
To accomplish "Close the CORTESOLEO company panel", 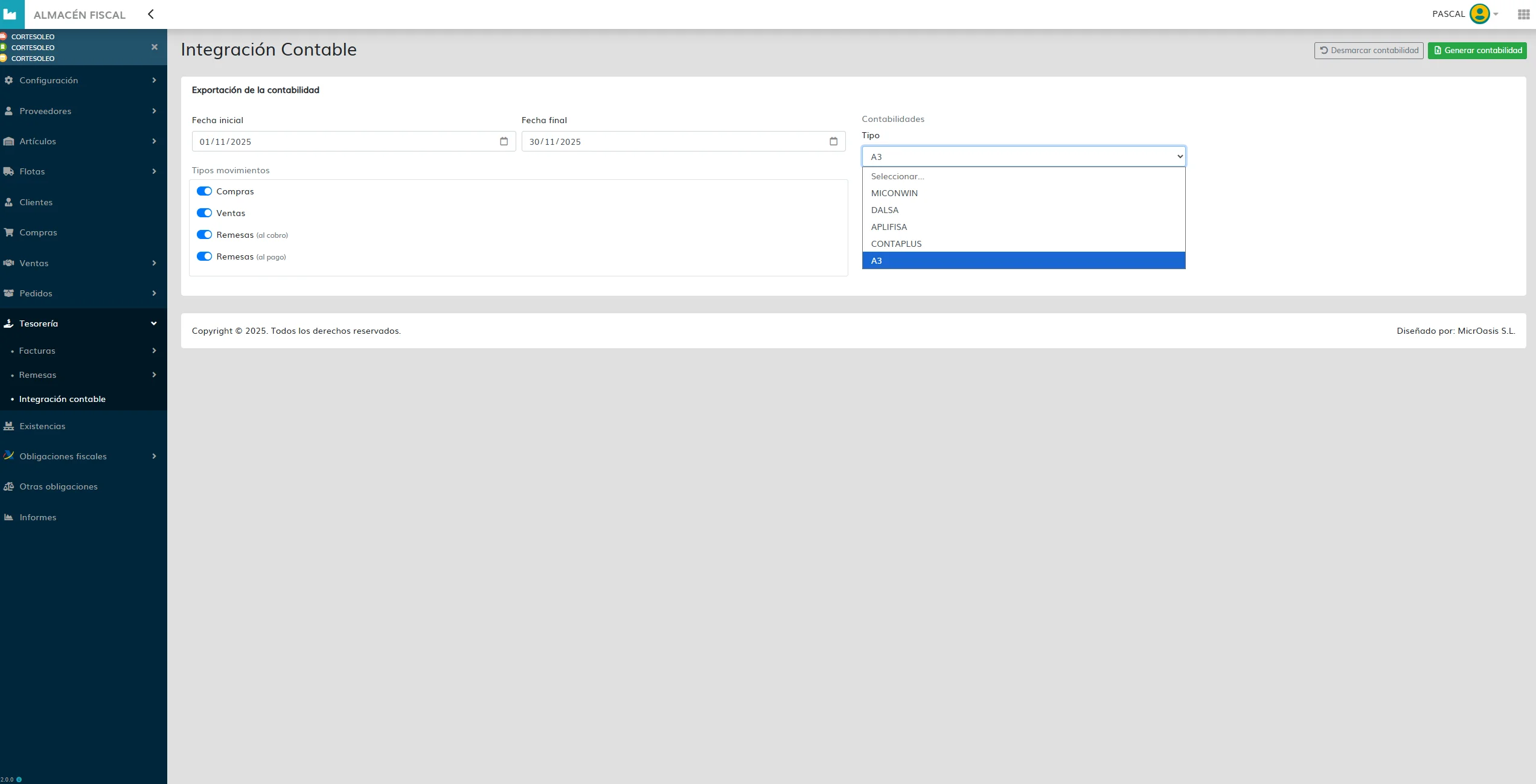I will pyautogui.click(x=155, y=47).
